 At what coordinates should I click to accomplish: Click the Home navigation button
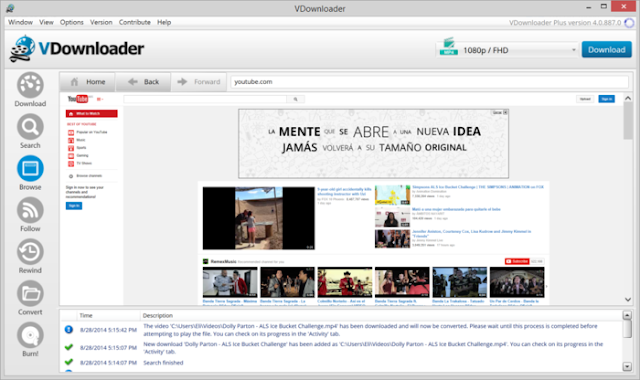(x=87, y=82)
